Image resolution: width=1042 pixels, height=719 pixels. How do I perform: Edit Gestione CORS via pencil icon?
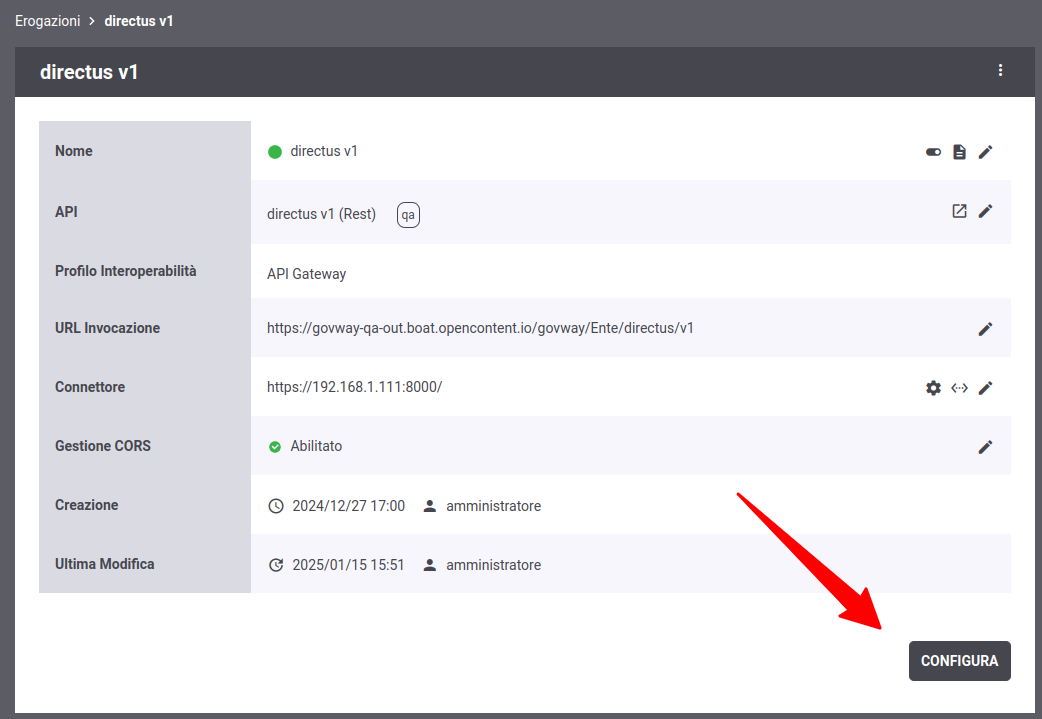tap(985, 447)
